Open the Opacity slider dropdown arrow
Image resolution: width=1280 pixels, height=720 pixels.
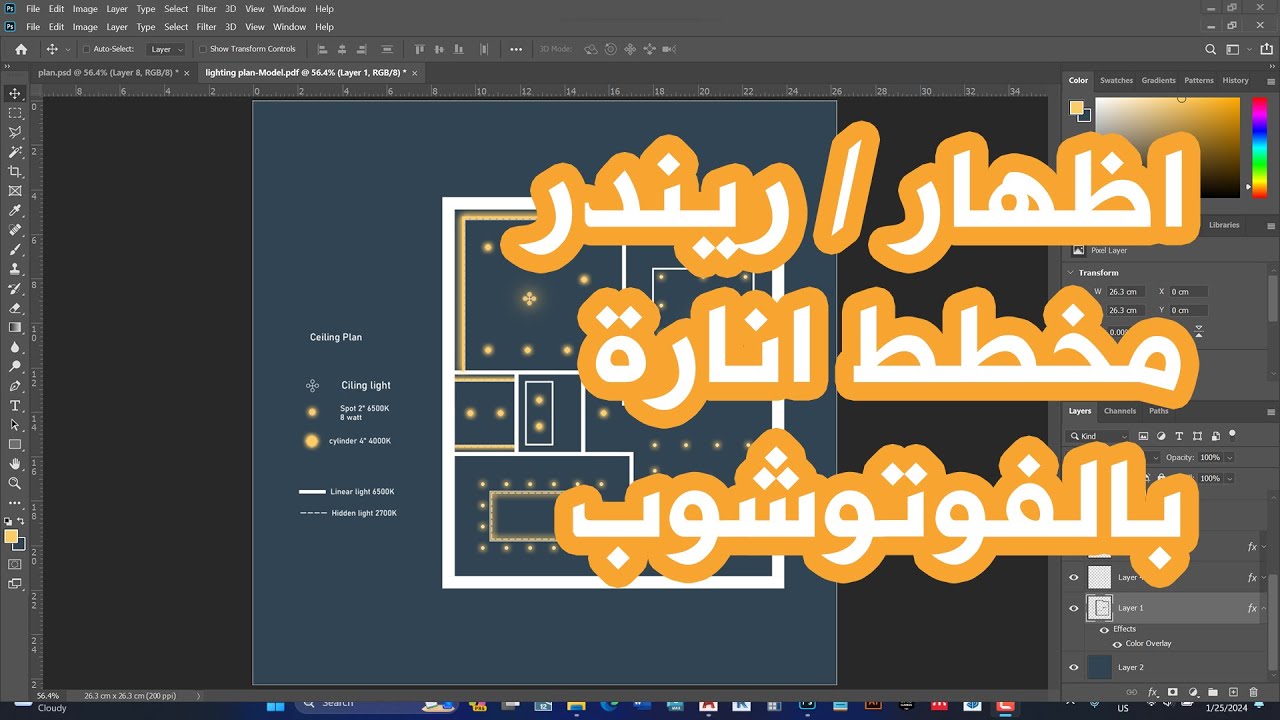1229,457
